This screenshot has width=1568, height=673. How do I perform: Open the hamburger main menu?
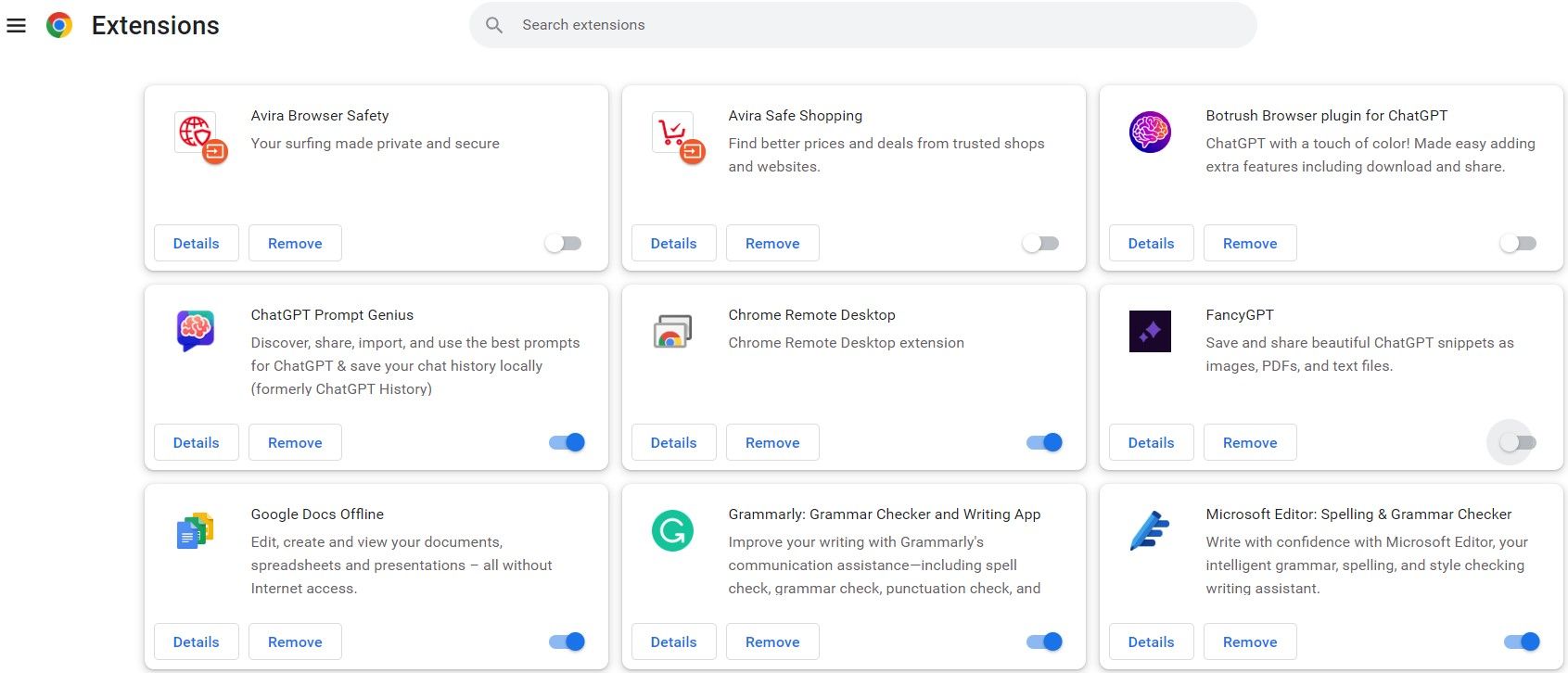tap(17, 26)
